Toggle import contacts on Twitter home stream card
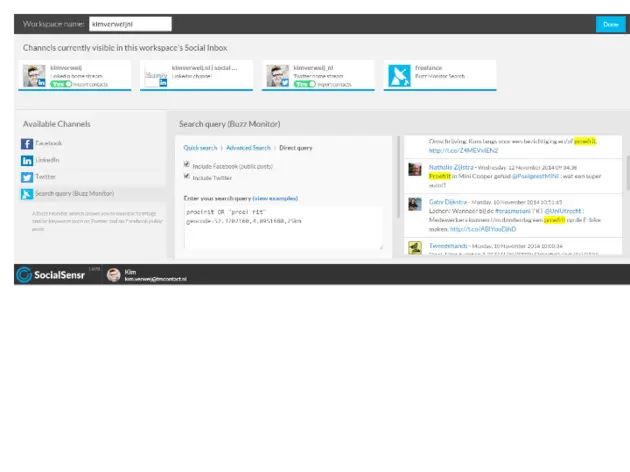The height and width of the screenshot is (472, 630). [305, 84]
